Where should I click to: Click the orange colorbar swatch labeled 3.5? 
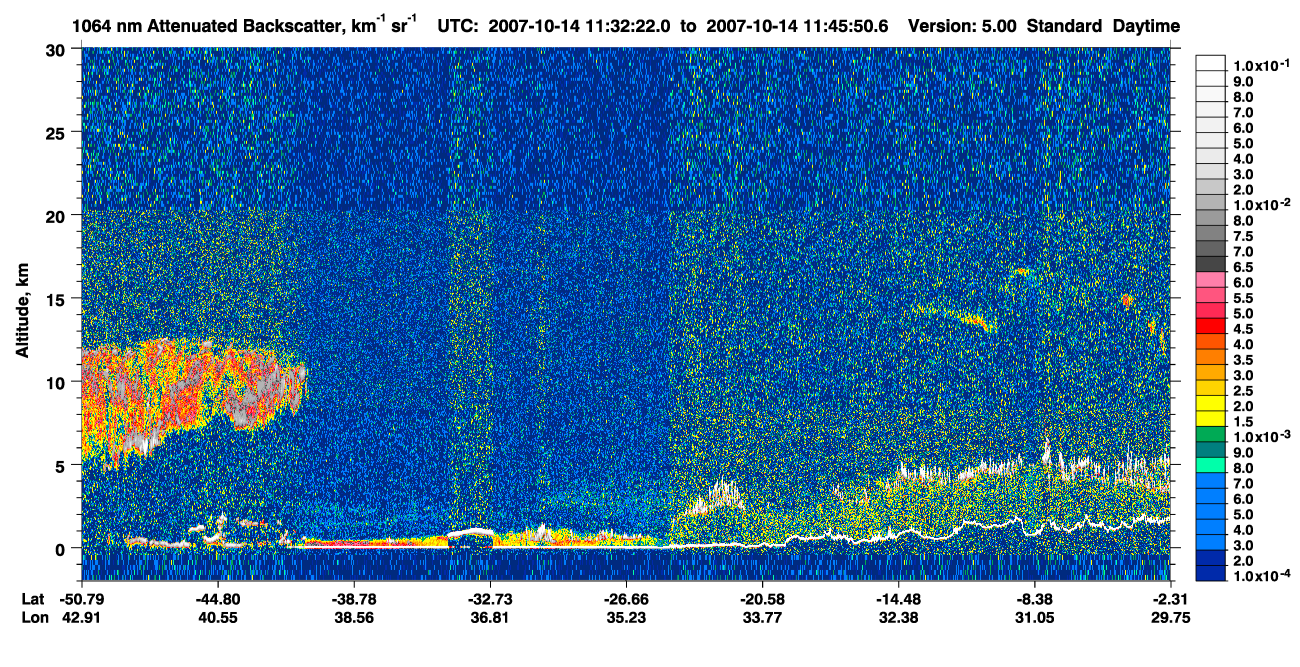coord(1210,357)
